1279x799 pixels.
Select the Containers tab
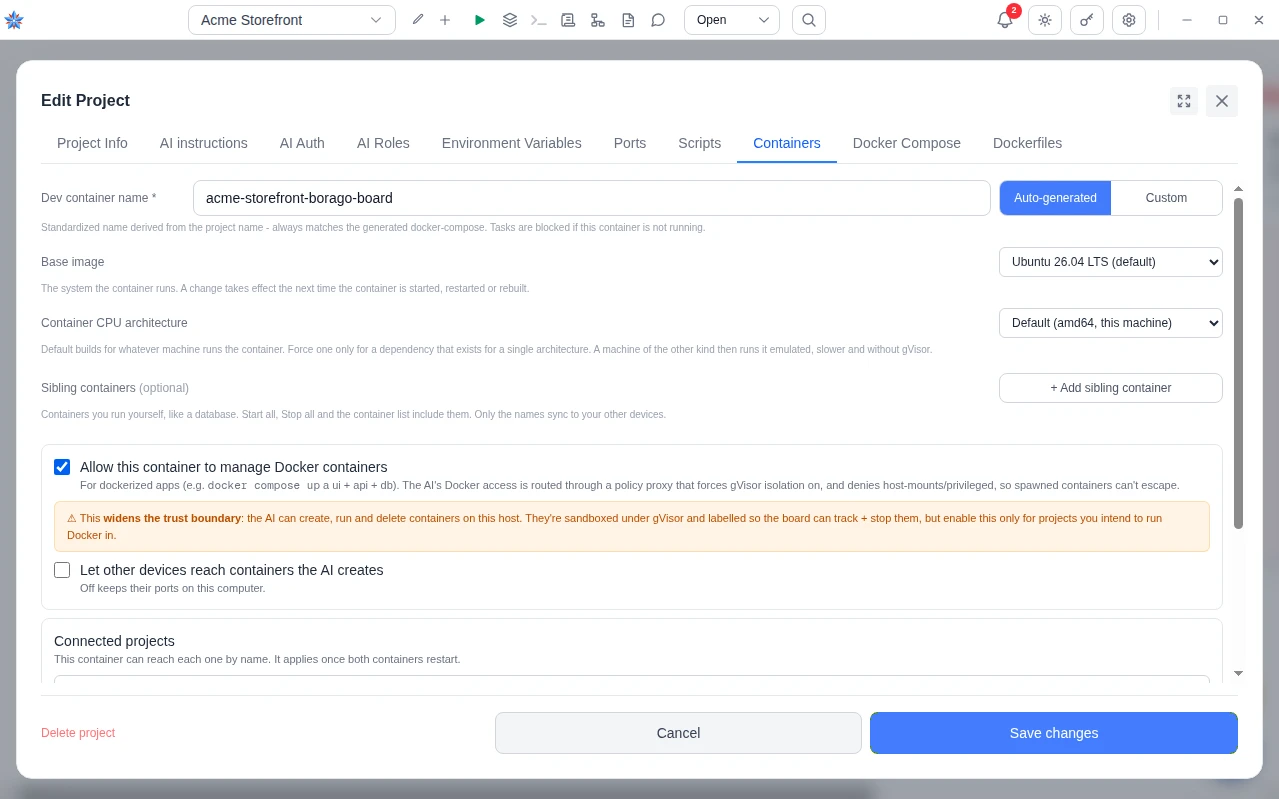[787, 143]
